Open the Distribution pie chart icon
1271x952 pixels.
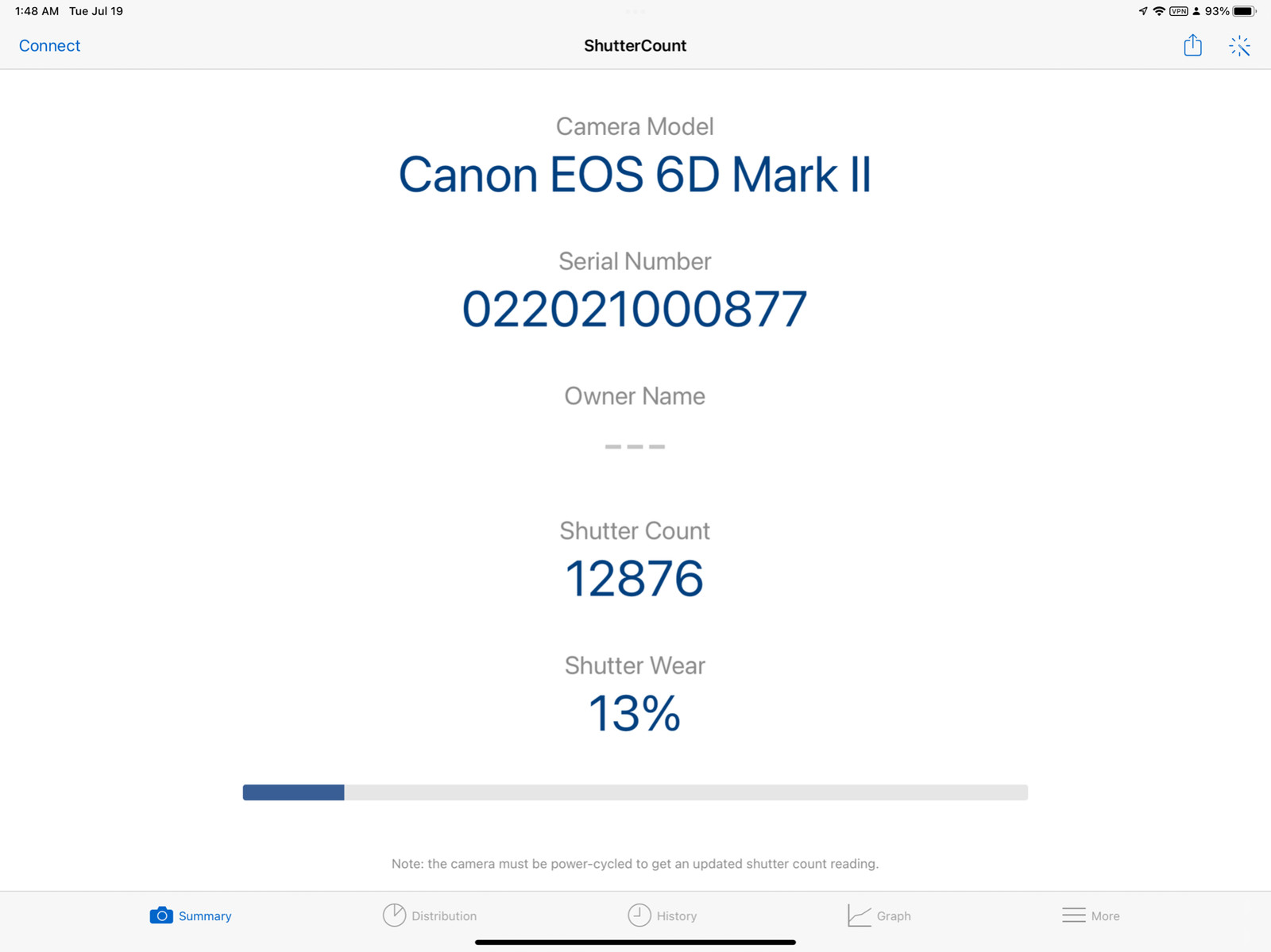click(394, 915)
